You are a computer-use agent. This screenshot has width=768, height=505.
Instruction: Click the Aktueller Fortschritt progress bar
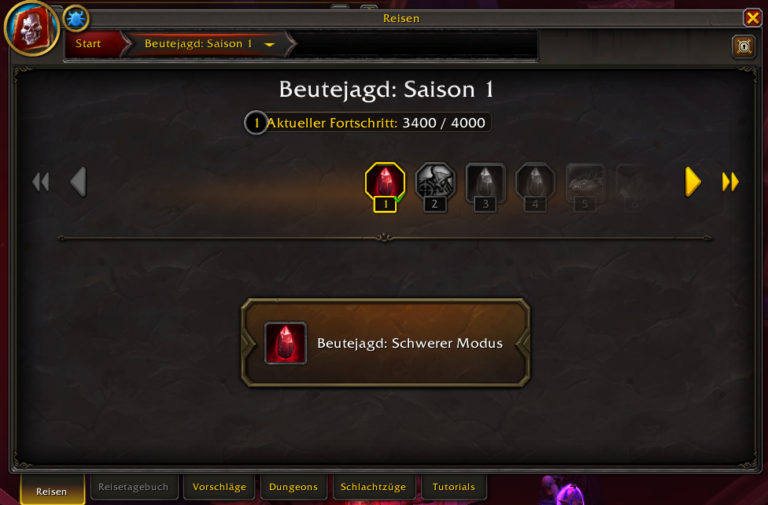[368, 122]
